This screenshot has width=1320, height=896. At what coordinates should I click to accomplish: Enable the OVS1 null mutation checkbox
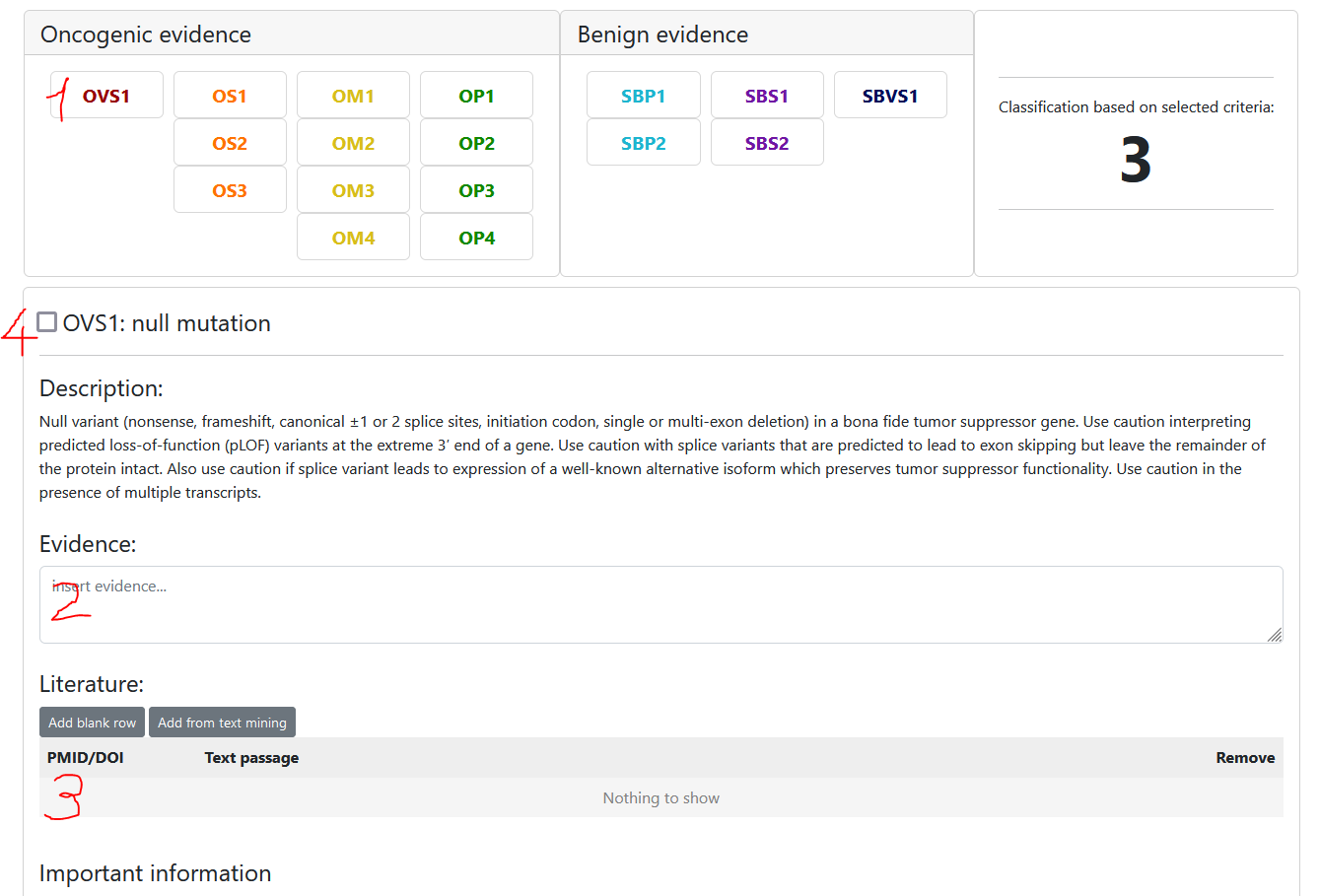(x=47, y=322)
